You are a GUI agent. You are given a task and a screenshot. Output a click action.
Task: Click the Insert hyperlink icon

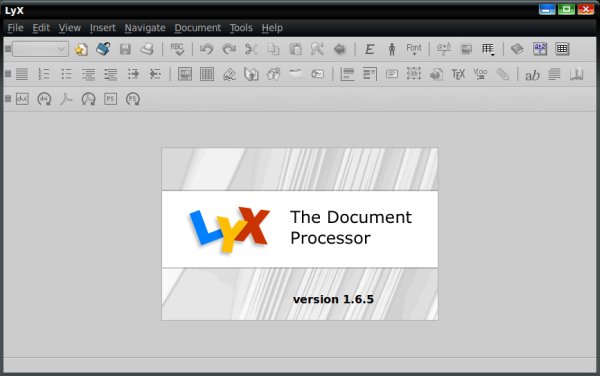tap(436, 74)
